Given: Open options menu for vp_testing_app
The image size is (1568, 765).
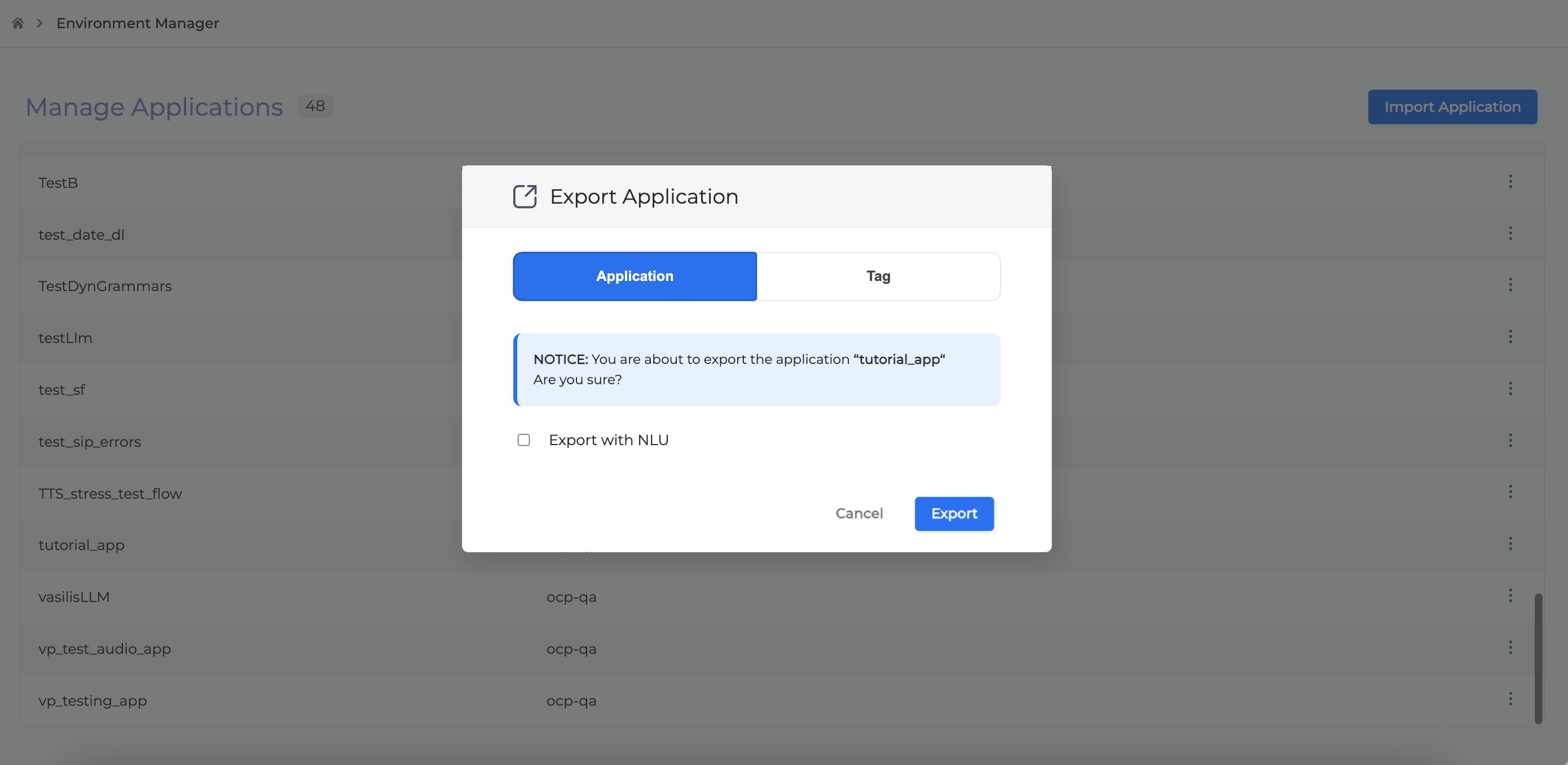Looking at the screenshot, I should (x=1509, y=699).
